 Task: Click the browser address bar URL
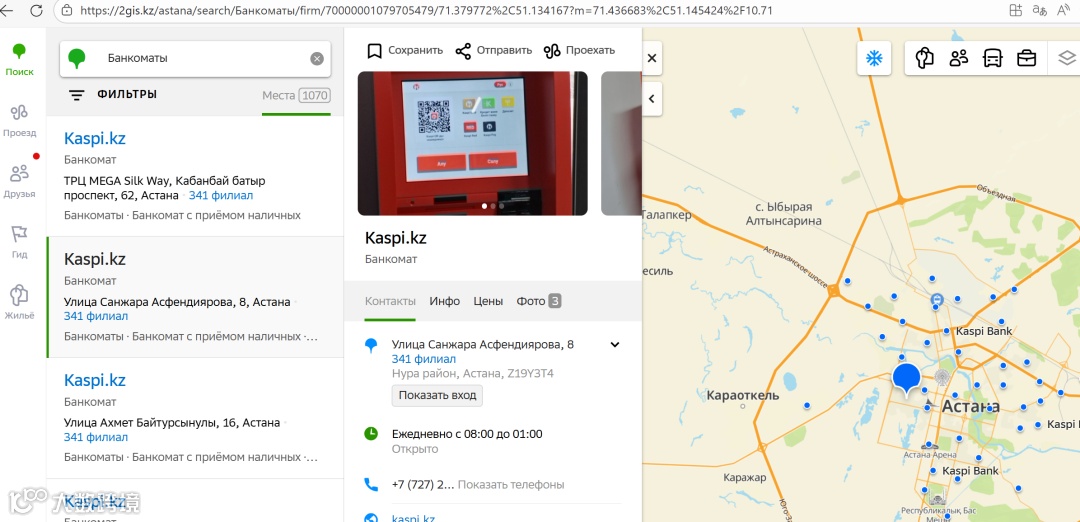point(426,10)
